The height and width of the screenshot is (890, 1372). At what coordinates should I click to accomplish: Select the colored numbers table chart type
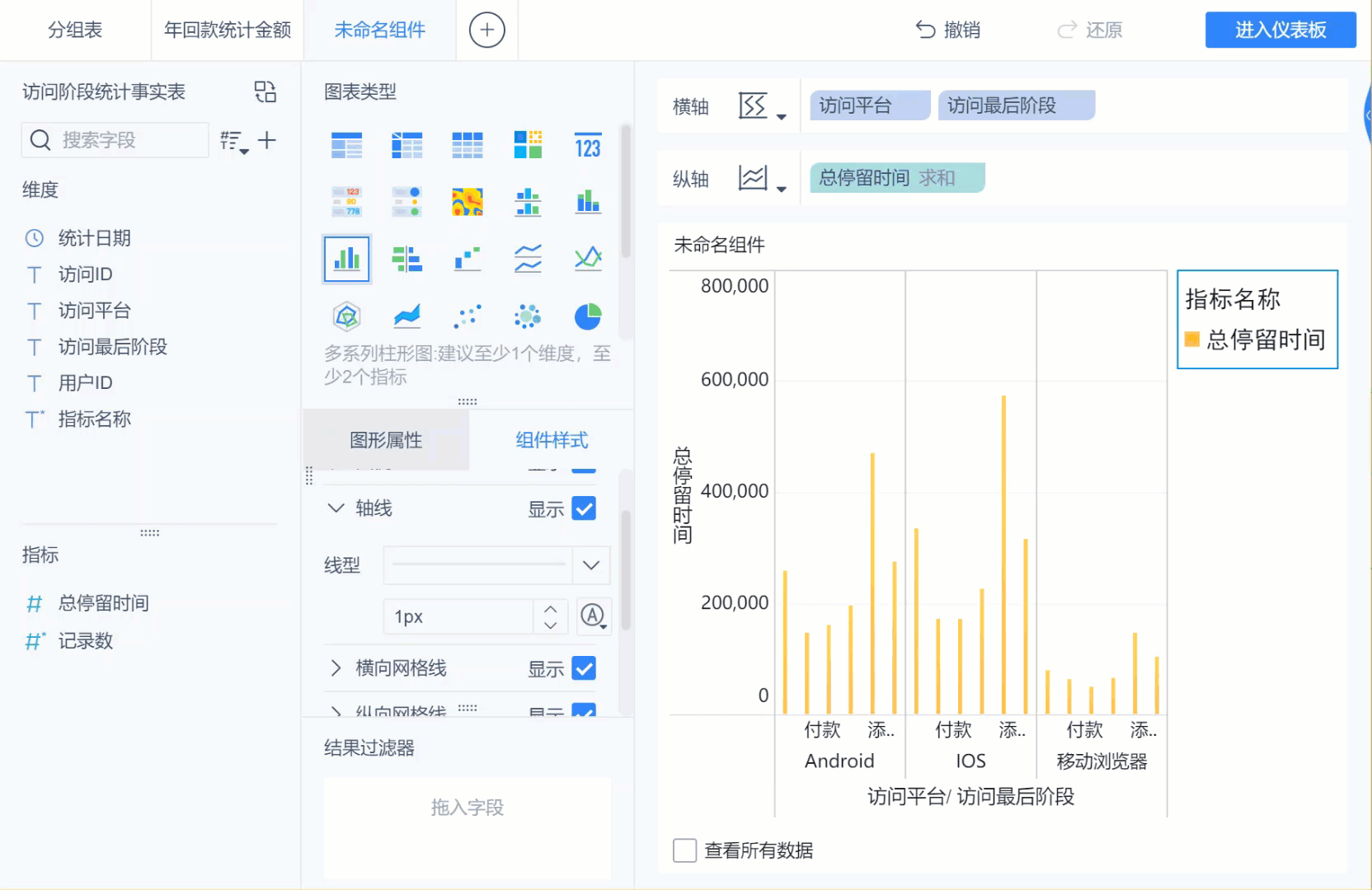pyautogui.click(x=346, y=202)
